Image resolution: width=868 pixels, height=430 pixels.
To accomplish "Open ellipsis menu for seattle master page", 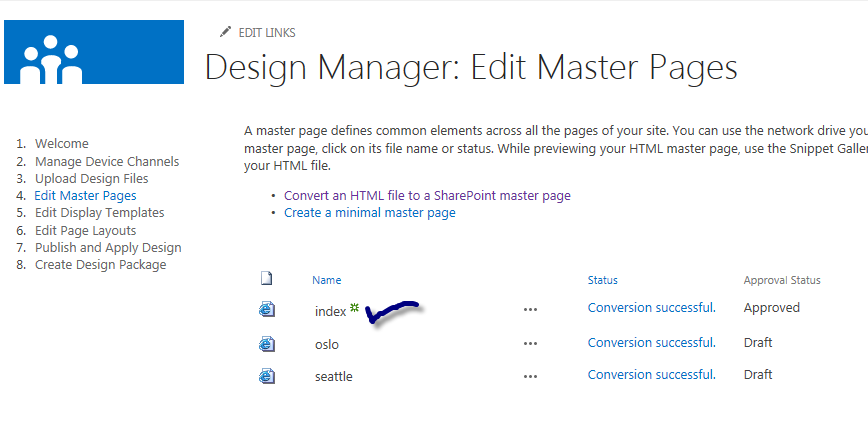I will tap(530, 377).
